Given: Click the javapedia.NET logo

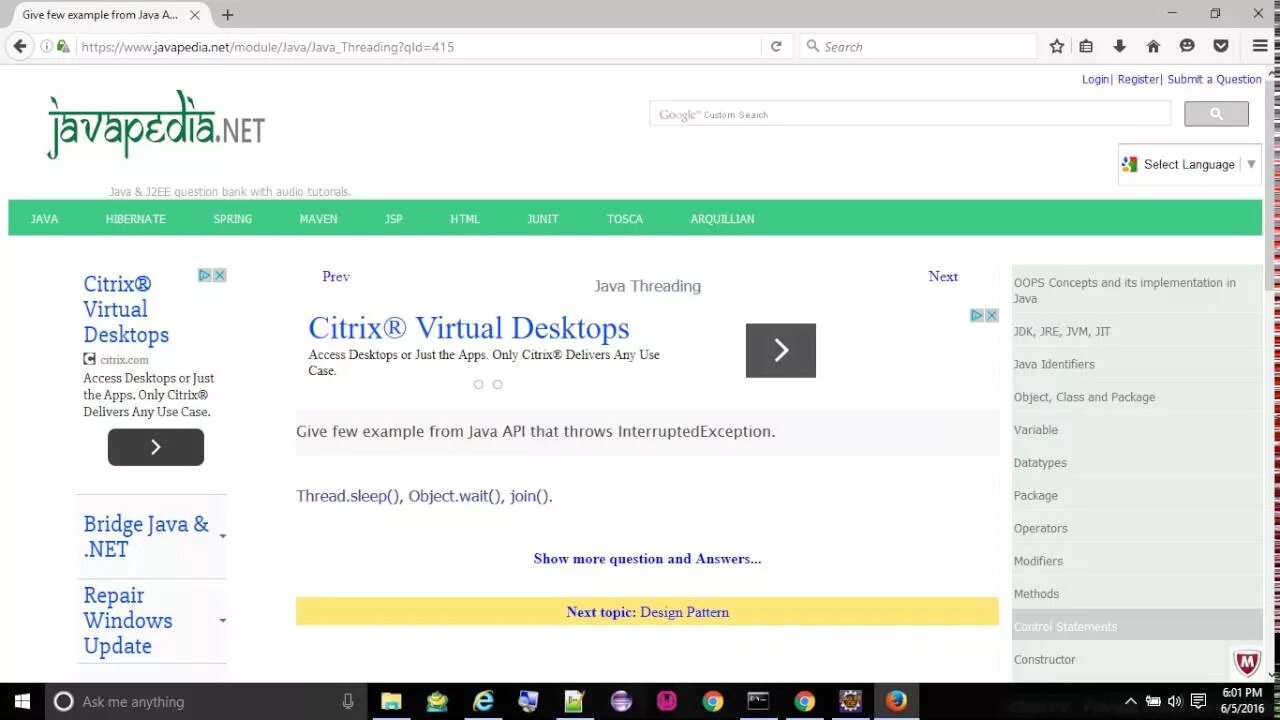Looking at the screenshot, I should tap(156, 126).
